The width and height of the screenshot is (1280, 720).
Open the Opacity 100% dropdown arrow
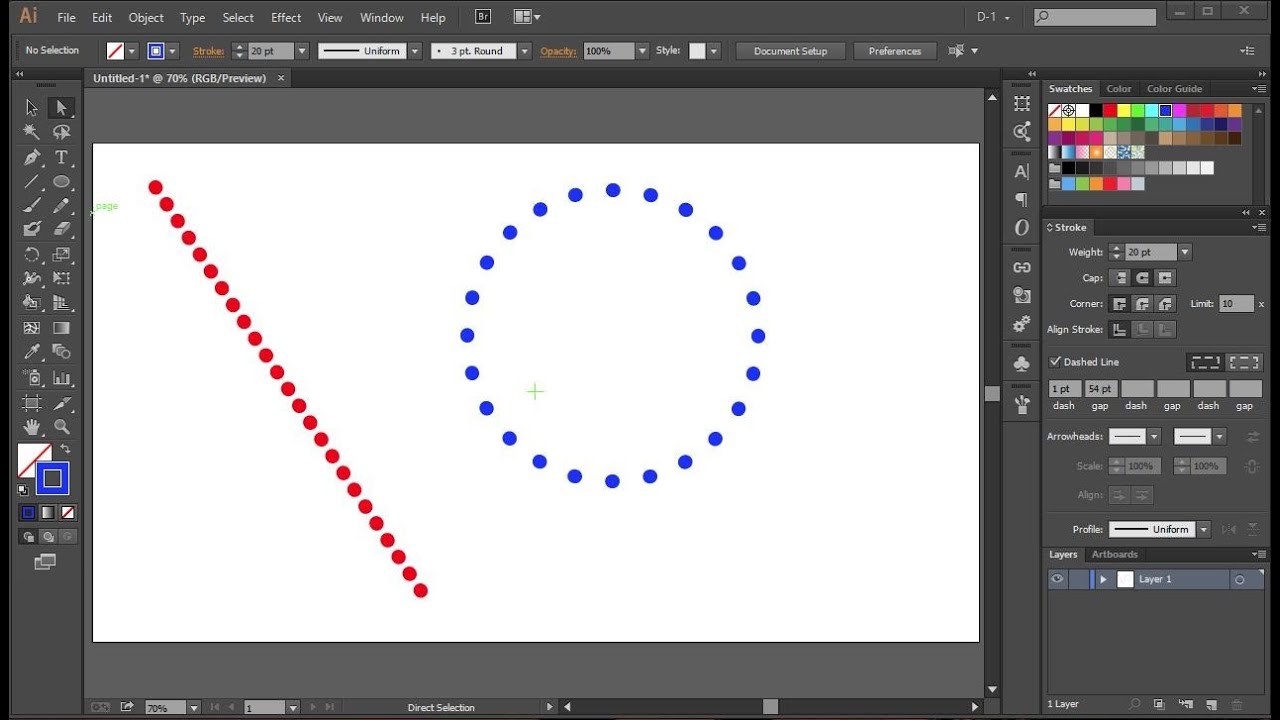pyautogui.click(x=642, y=51)
